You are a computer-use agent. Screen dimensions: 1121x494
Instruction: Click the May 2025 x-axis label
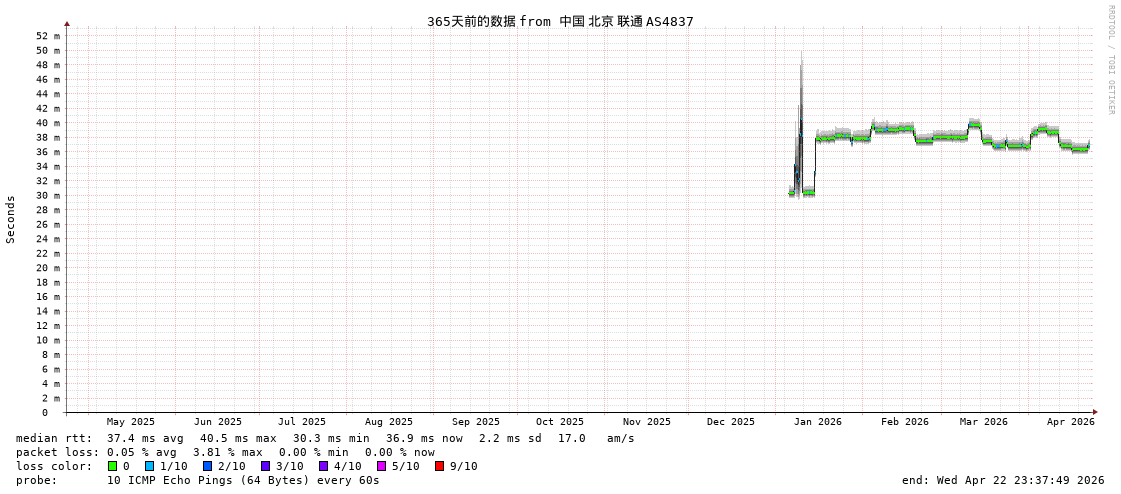pyautogui.click(x=131, y=422)
